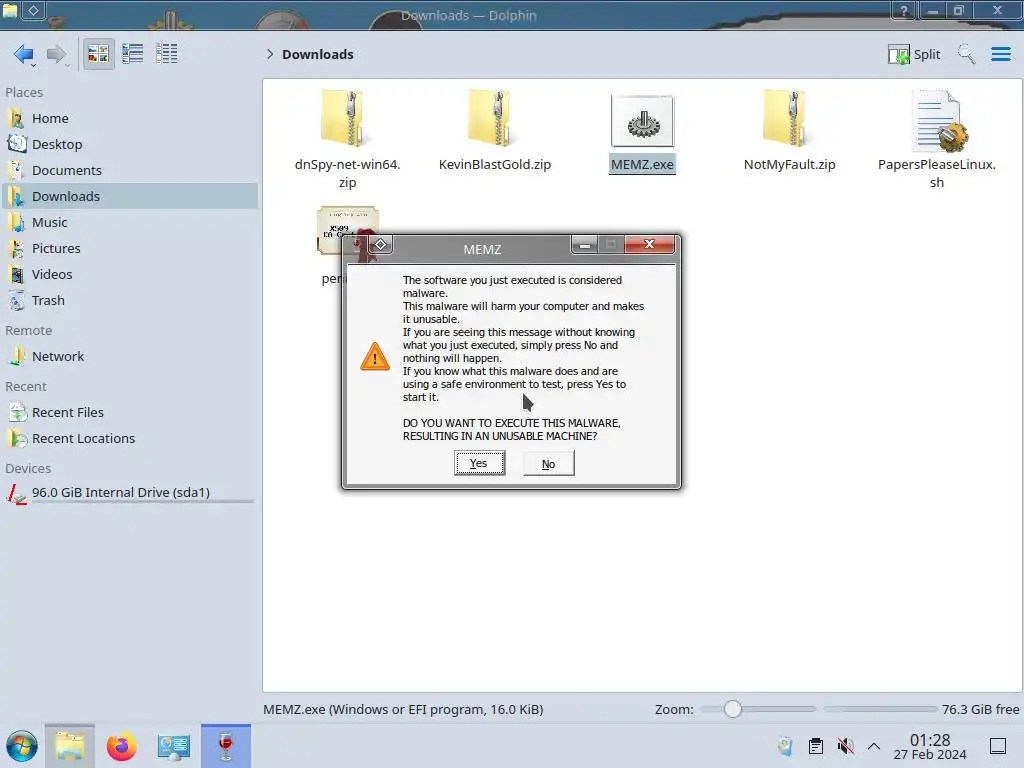Expand the breadcrumb arrow before Downloads
The width and height of the screenshot is (1024, 768).
(270, 54)
